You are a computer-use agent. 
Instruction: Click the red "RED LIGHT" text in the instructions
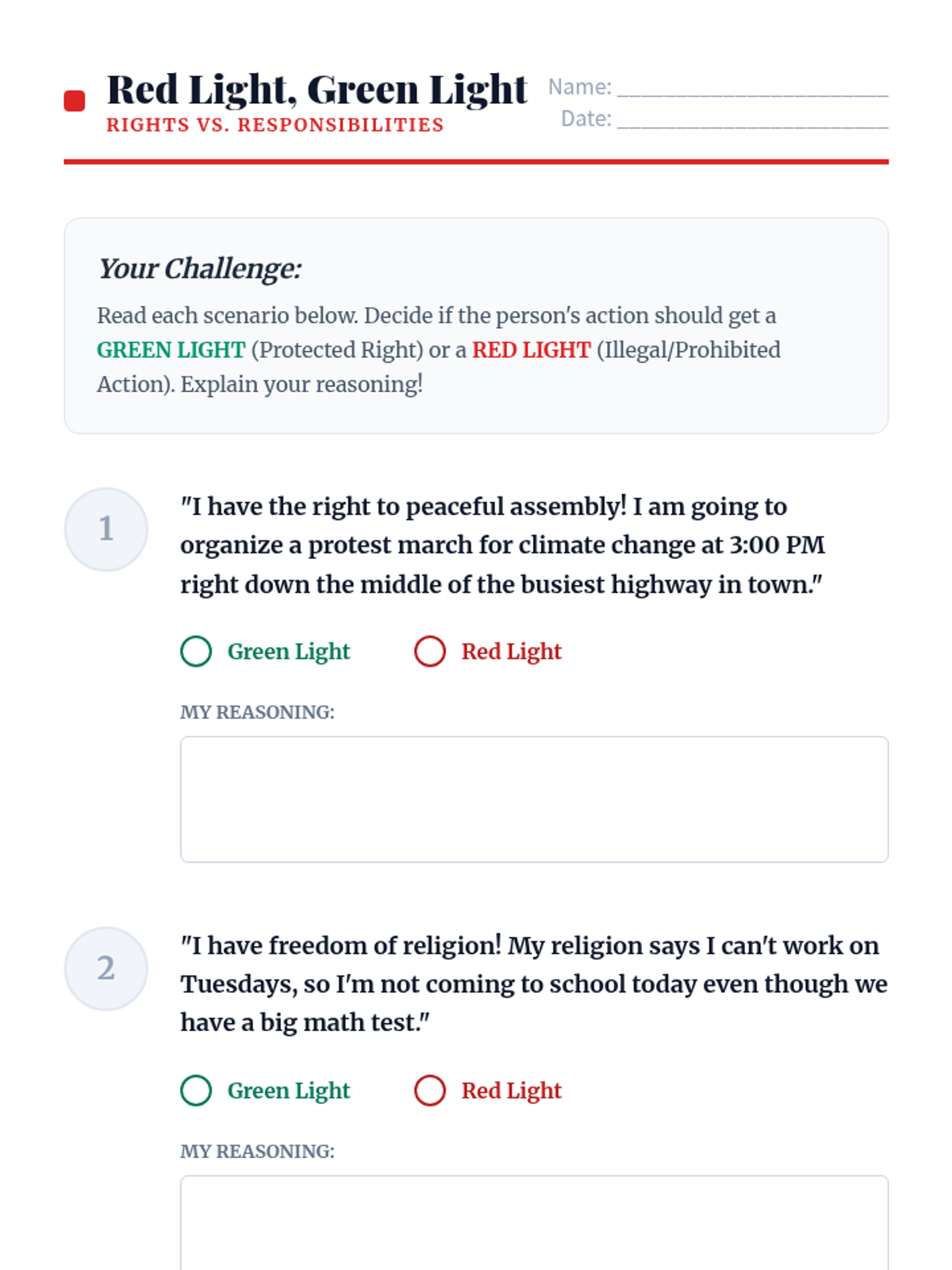pos(531,350)
